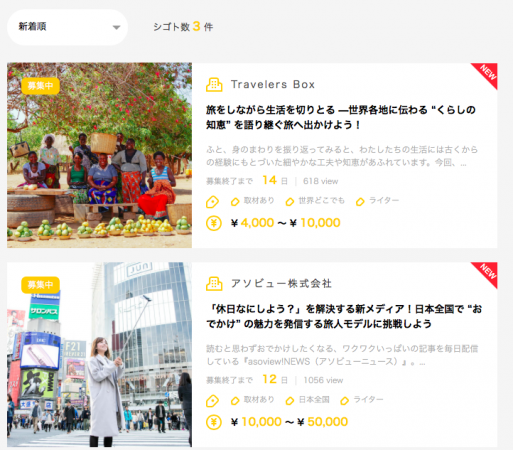Click the building icon next to Travelers Box
The height and width of the screenshot is (450, 513).
[214, 85]
